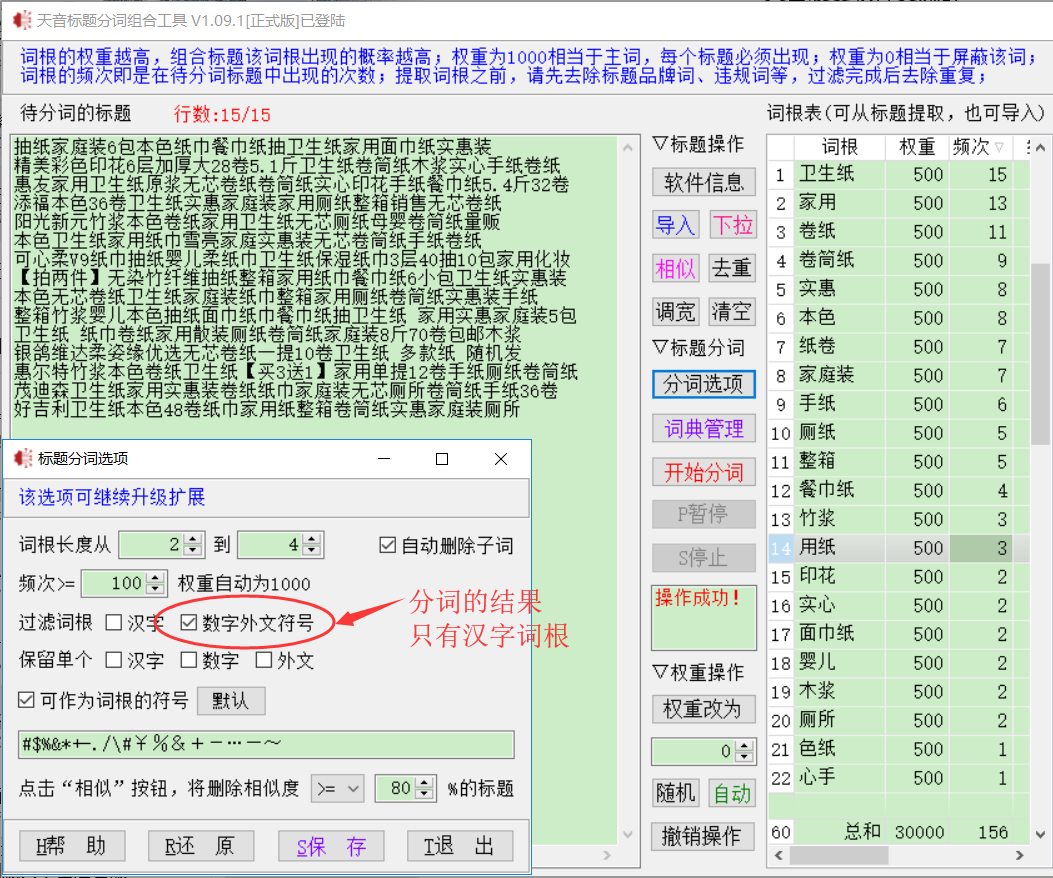1053x878 pixels.
Task: Click the 词典管理 button
Action: pos(704,429)
